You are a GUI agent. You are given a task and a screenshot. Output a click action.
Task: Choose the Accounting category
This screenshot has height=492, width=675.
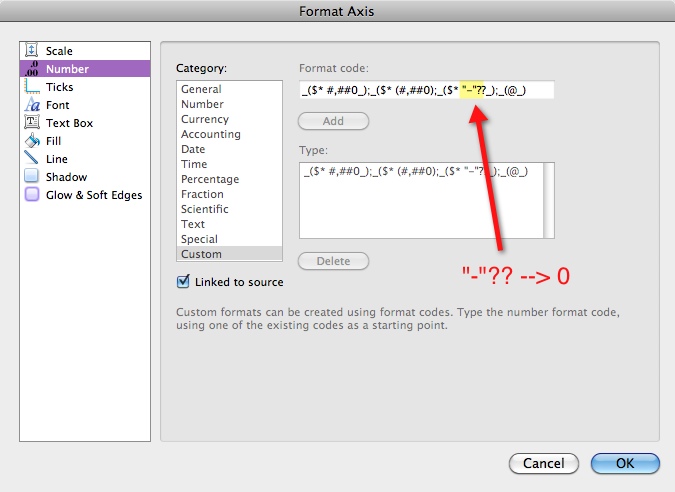click(210, 134)
